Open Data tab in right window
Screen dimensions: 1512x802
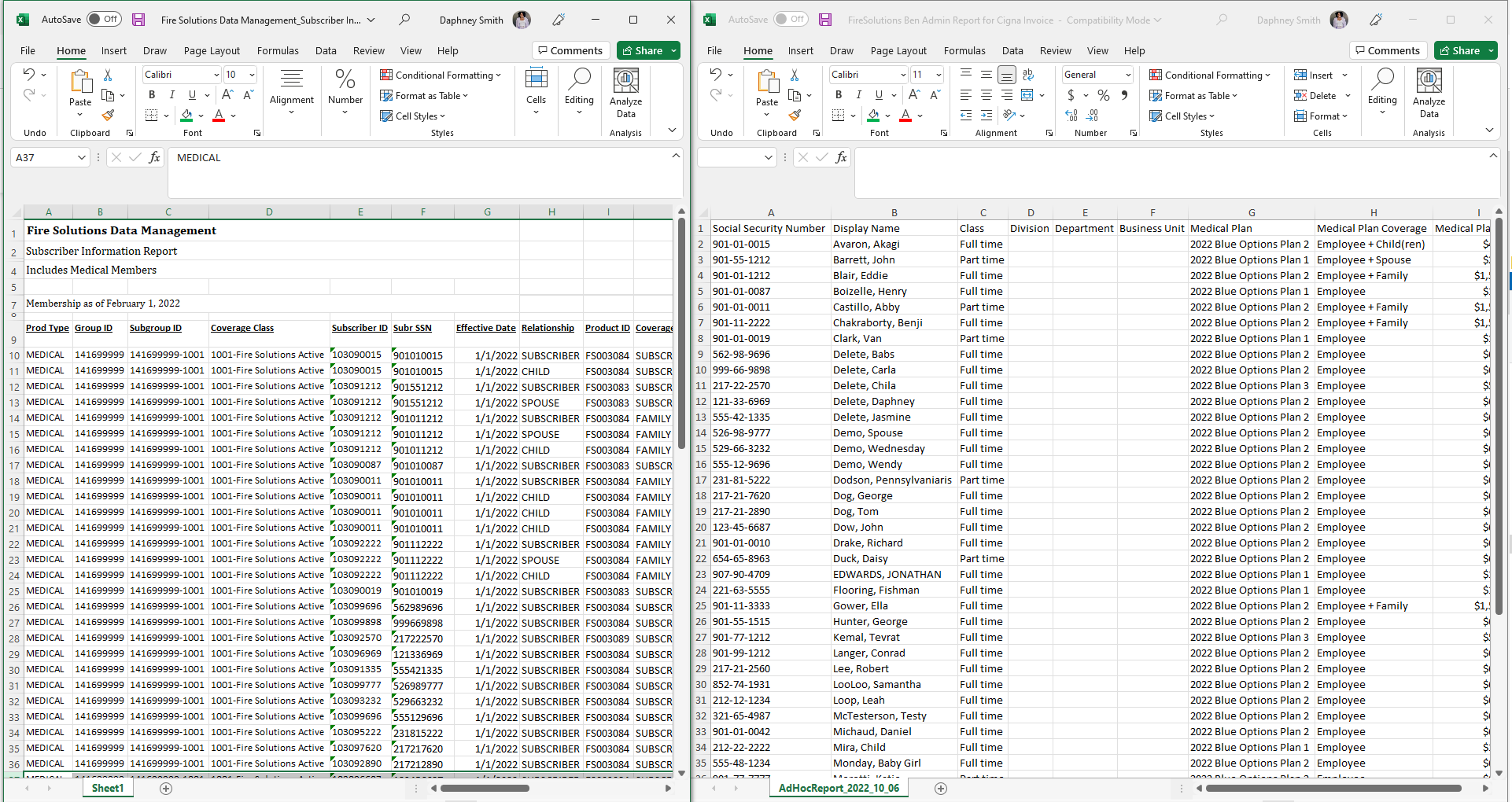(x=1012, y=50)
